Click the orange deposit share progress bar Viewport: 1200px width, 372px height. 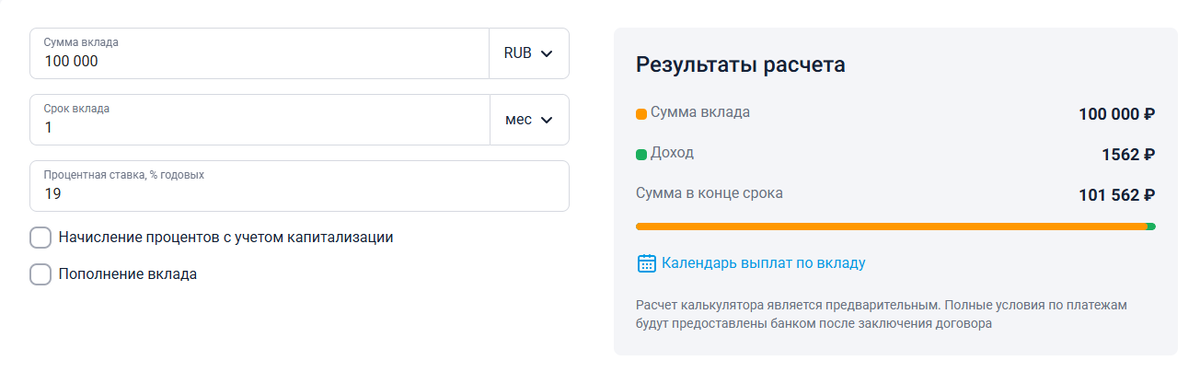pos(891,227)
